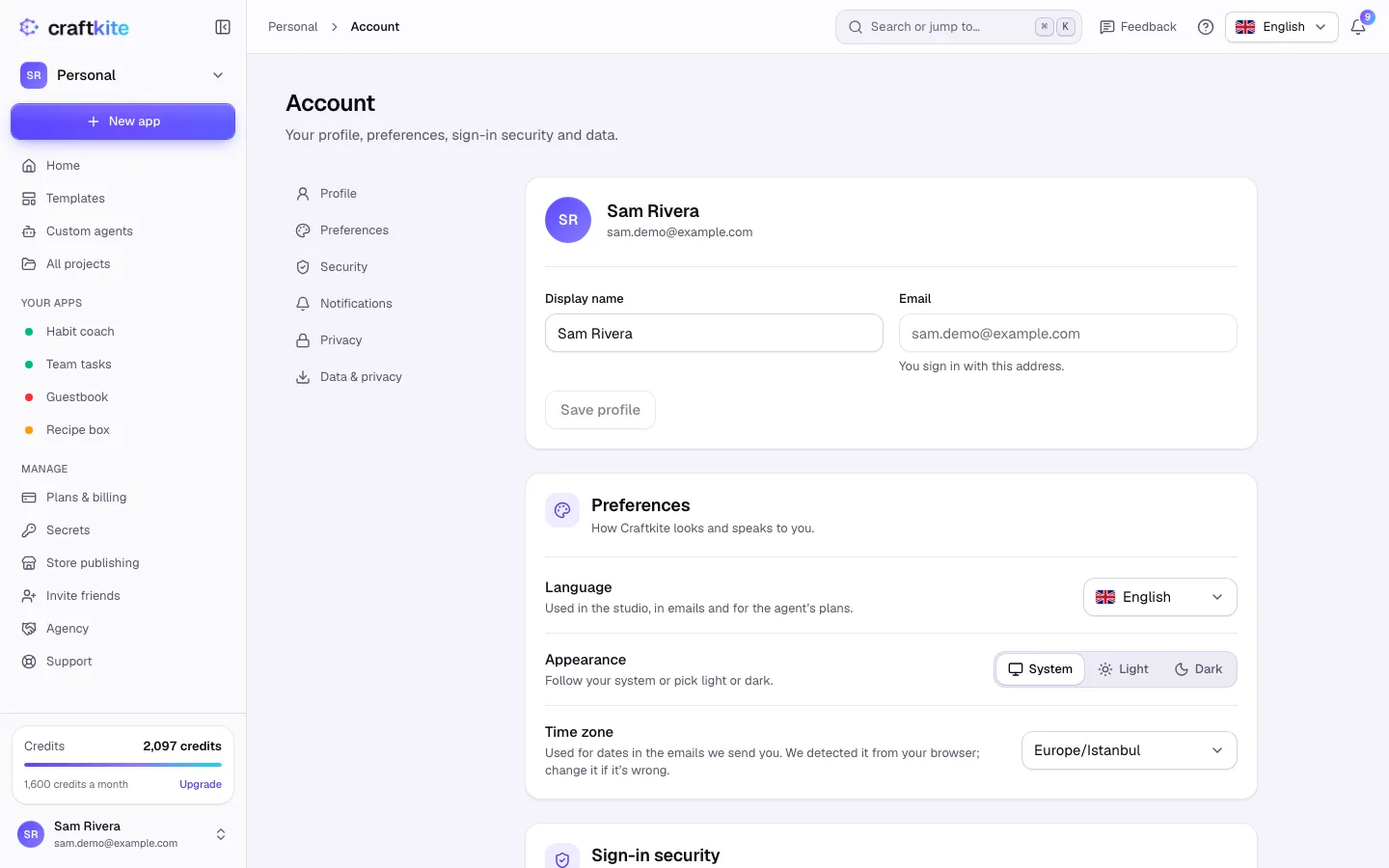
Task: Open the Team tasks app
Action: (x=123, y=365)
